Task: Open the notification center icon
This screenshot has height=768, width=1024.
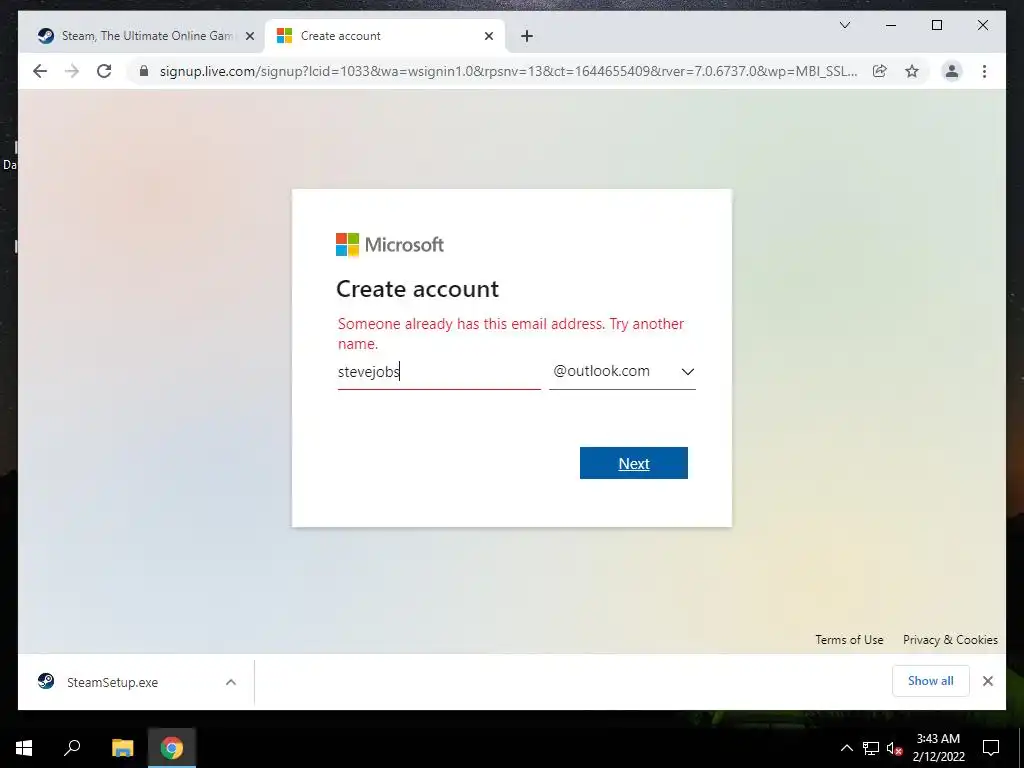Action: [x=991, y=748]
